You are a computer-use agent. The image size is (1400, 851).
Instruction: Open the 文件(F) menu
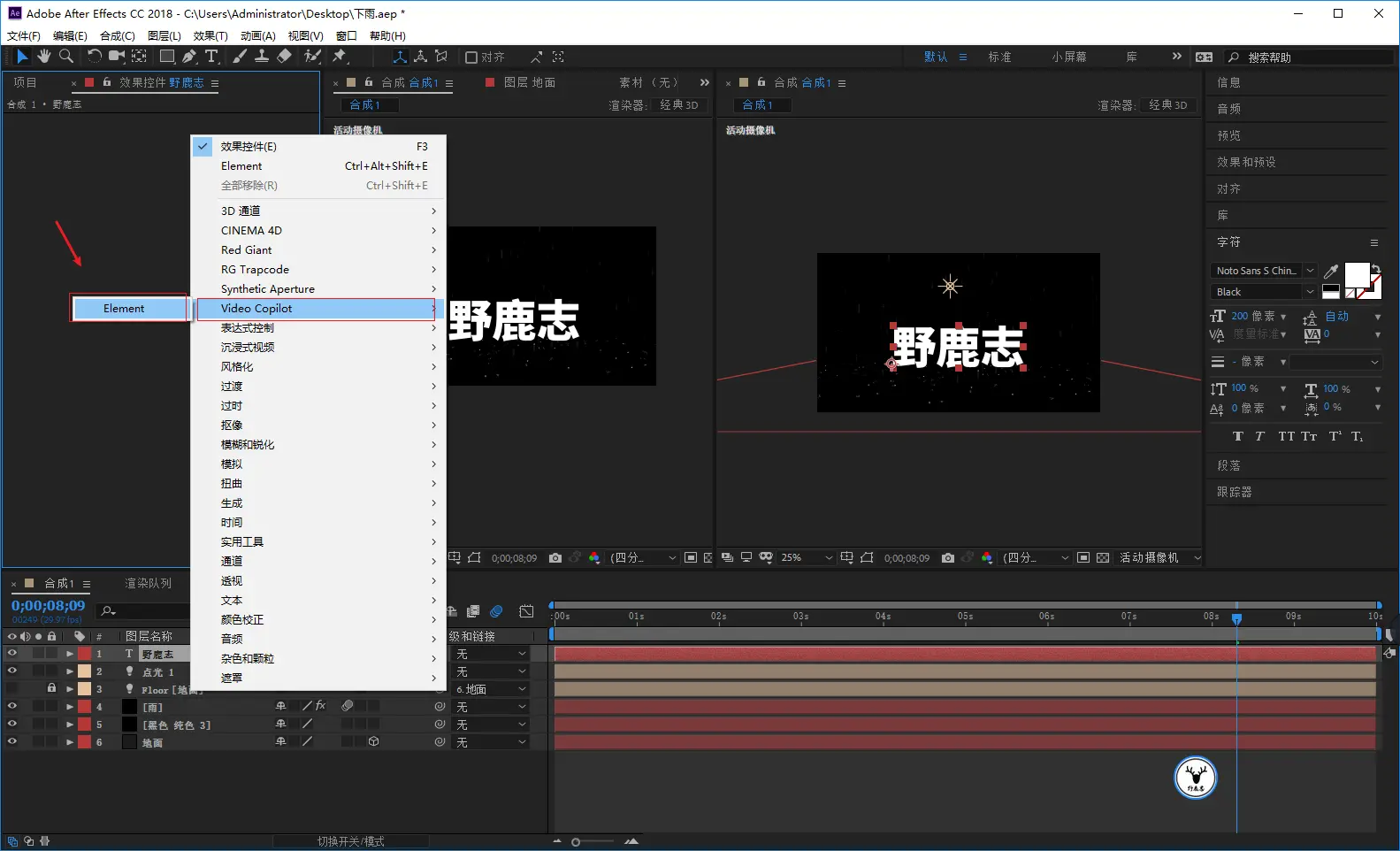24,36
